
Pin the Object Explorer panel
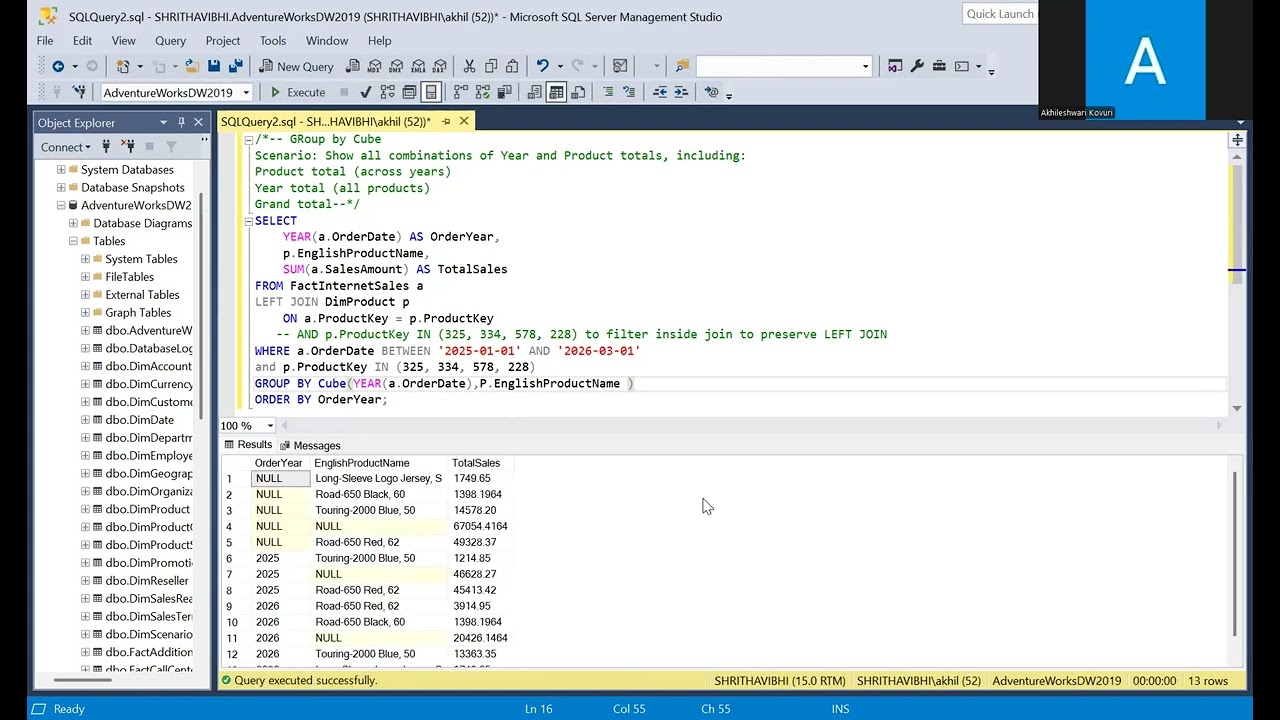(x=181, y=122)
